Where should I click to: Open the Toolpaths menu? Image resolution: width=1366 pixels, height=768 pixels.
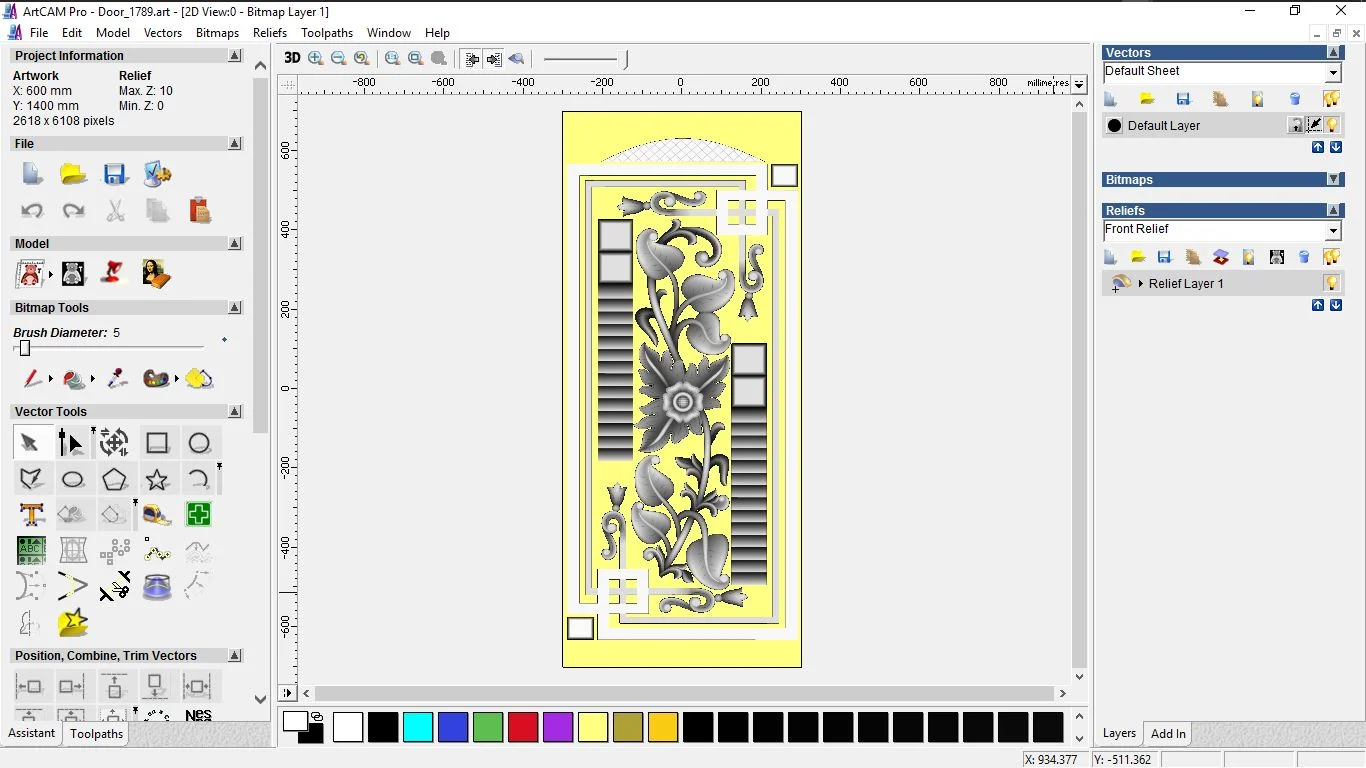pos(327,33)
